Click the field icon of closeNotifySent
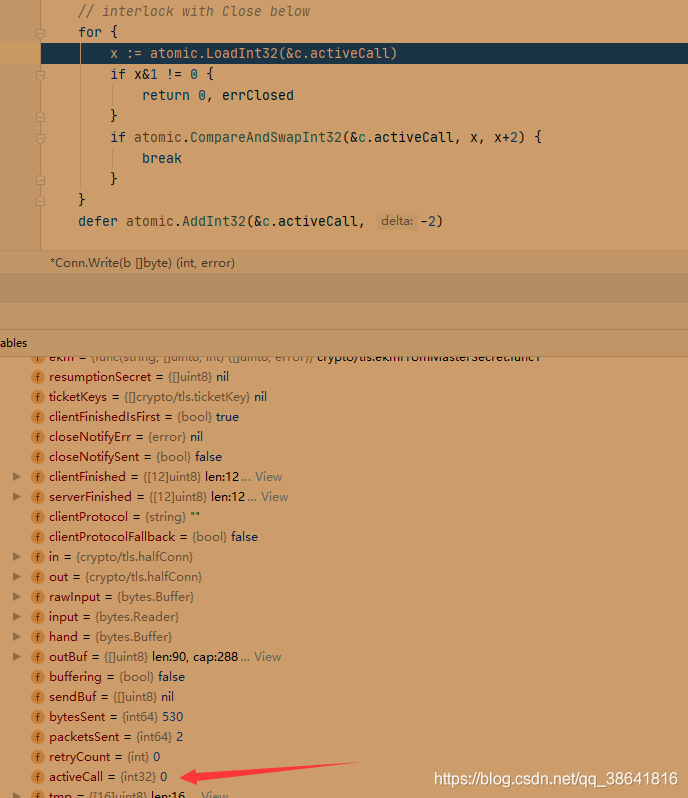Screen dimensions: 688x798 [38, 457]
